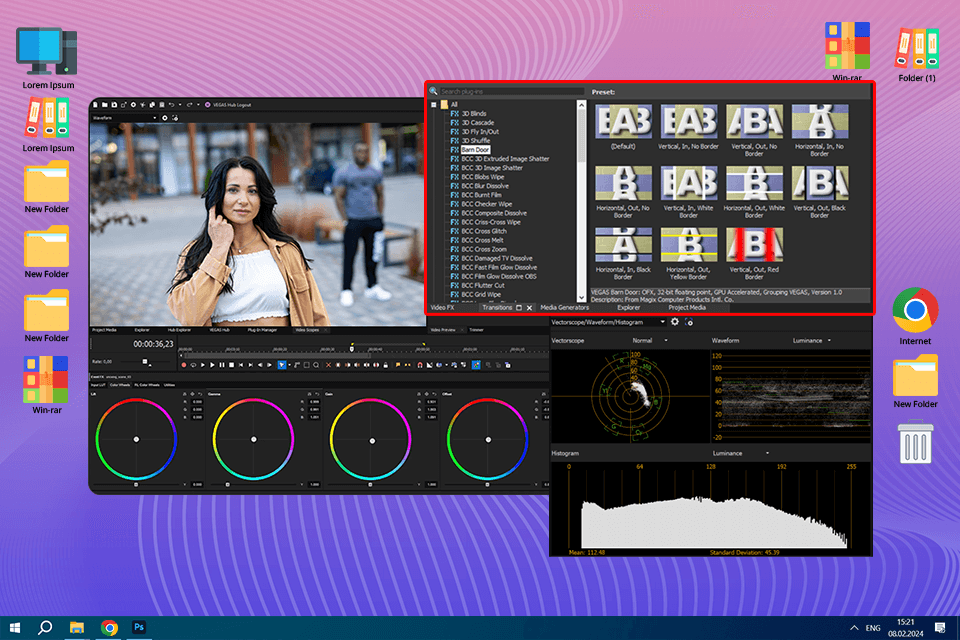The width and height of the screenshot is (960, 640).
Task: Switch to the Plug-In Manager tab
Action: click(x=261, y=330)
